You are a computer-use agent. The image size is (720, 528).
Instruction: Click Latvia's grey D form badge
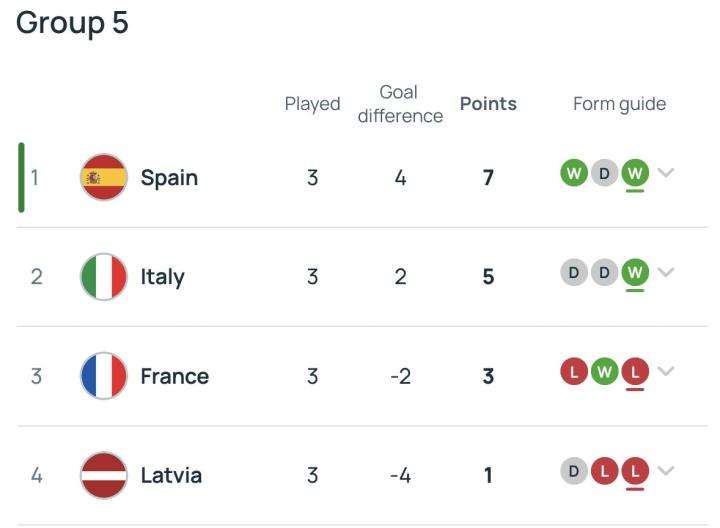[x=573, y=471]
